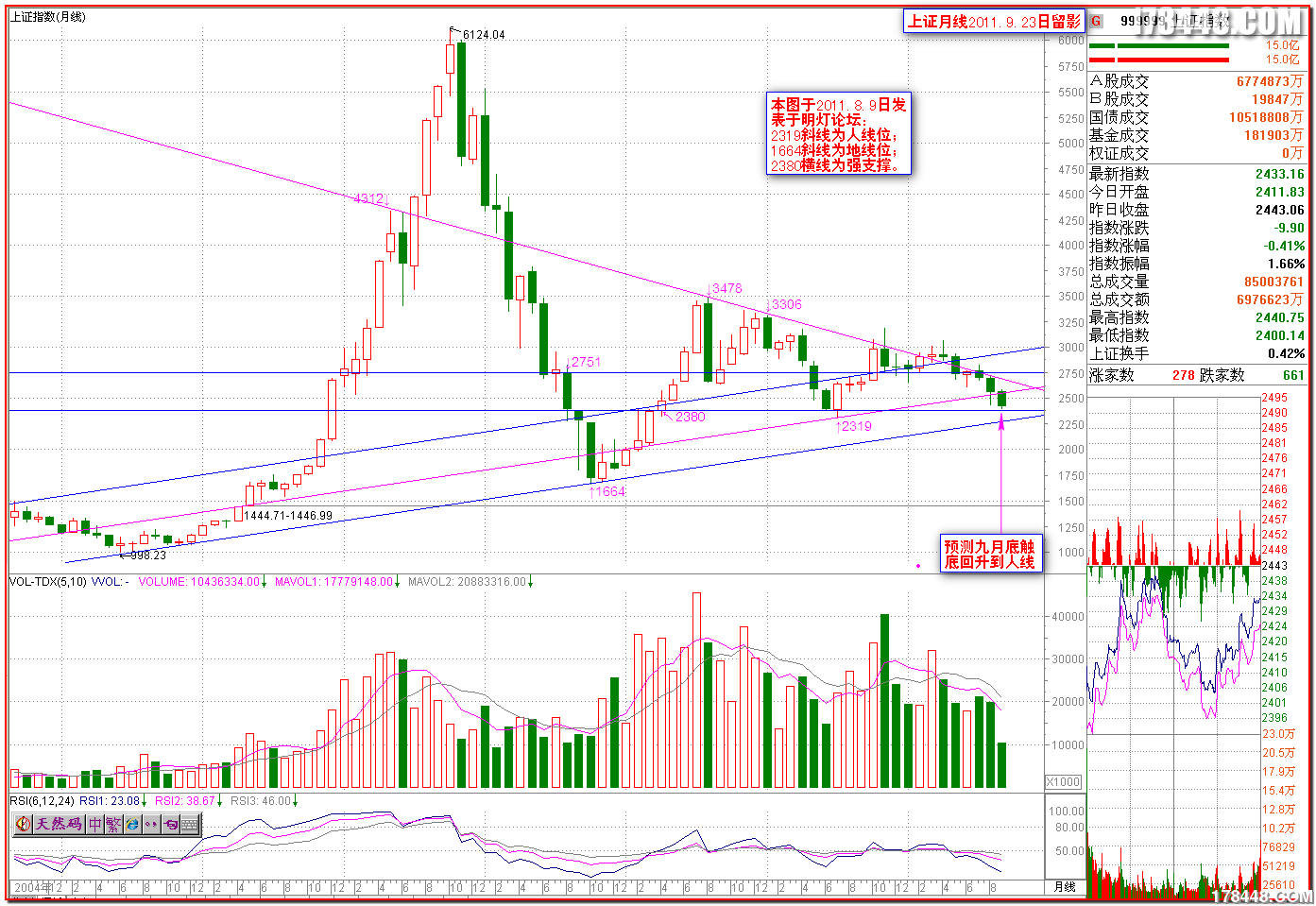Click the A股成交 row
This screenshot has height=906, width=1316.
[1197, 82]
